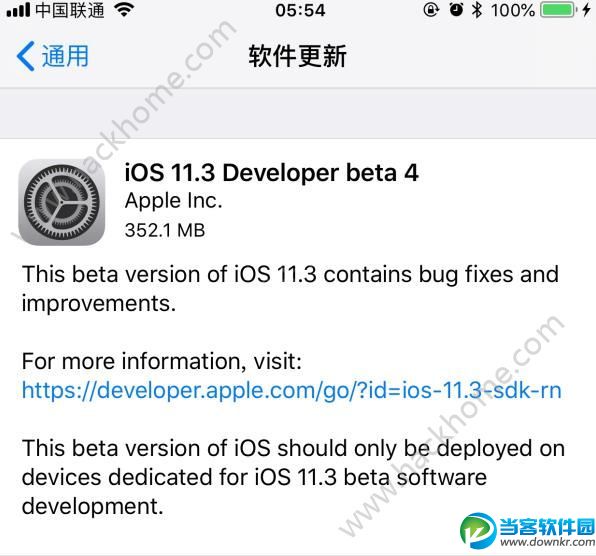Go back to 通用 settings

tap(52, 56)
